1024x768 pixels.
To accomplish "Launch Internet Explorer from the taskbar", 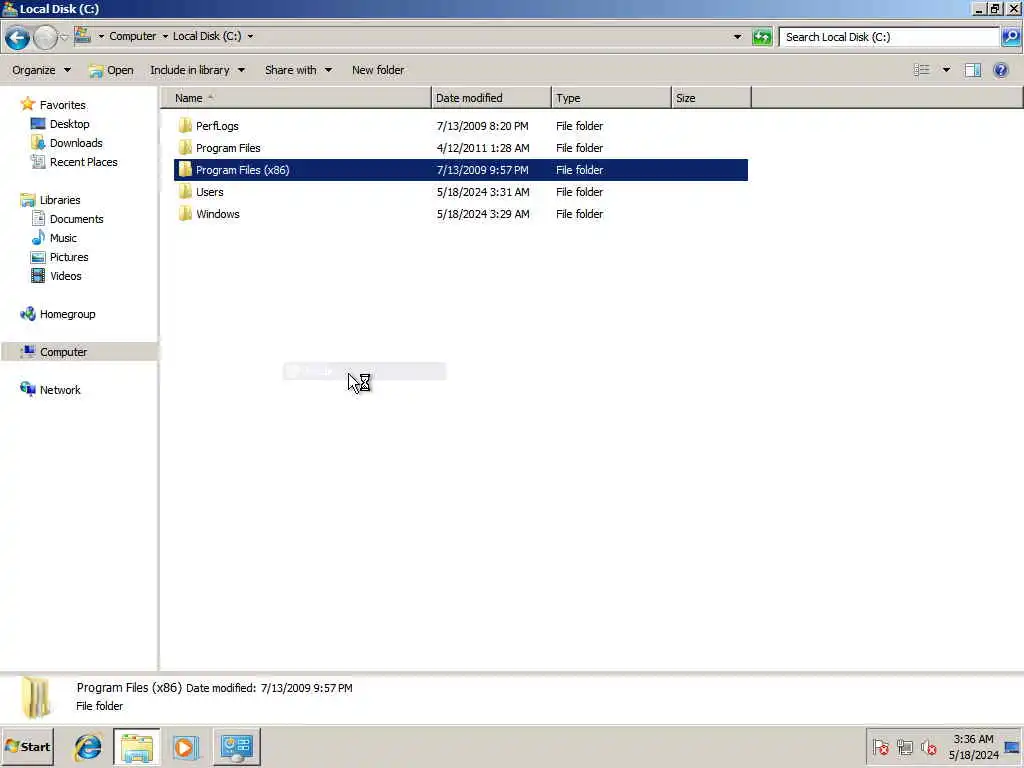I will click(x=88, y=746).
